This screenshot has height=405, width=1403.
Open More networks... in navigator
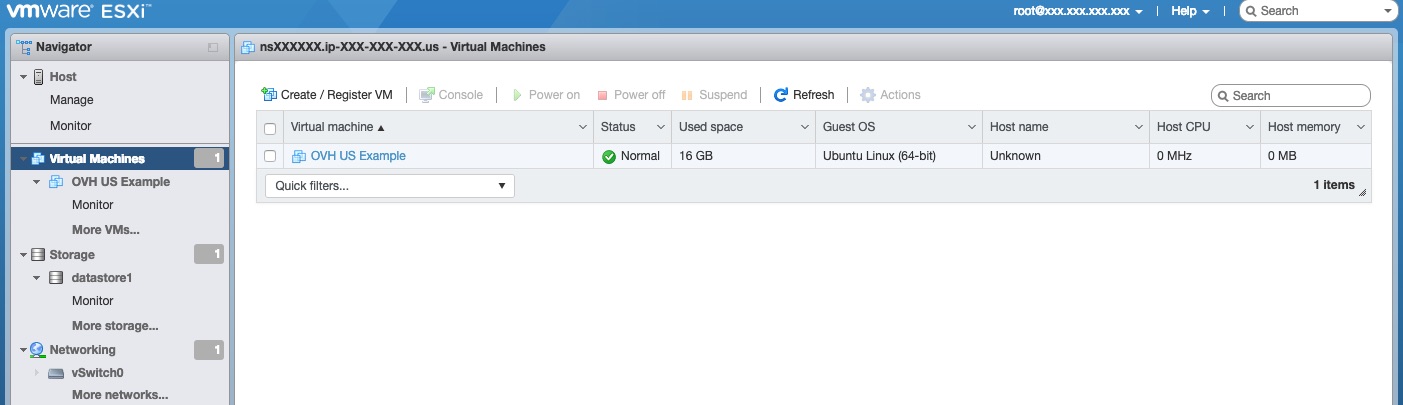click(120, 395)
